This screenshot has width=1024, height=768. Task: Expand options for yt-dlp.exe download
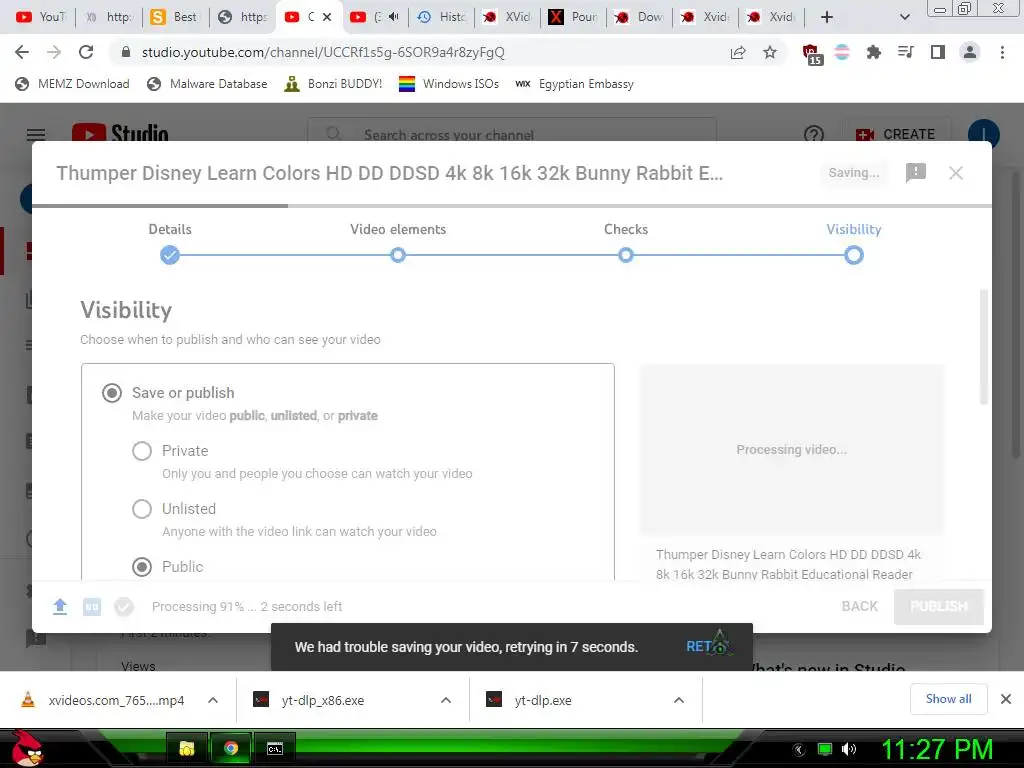coord(679,700)
